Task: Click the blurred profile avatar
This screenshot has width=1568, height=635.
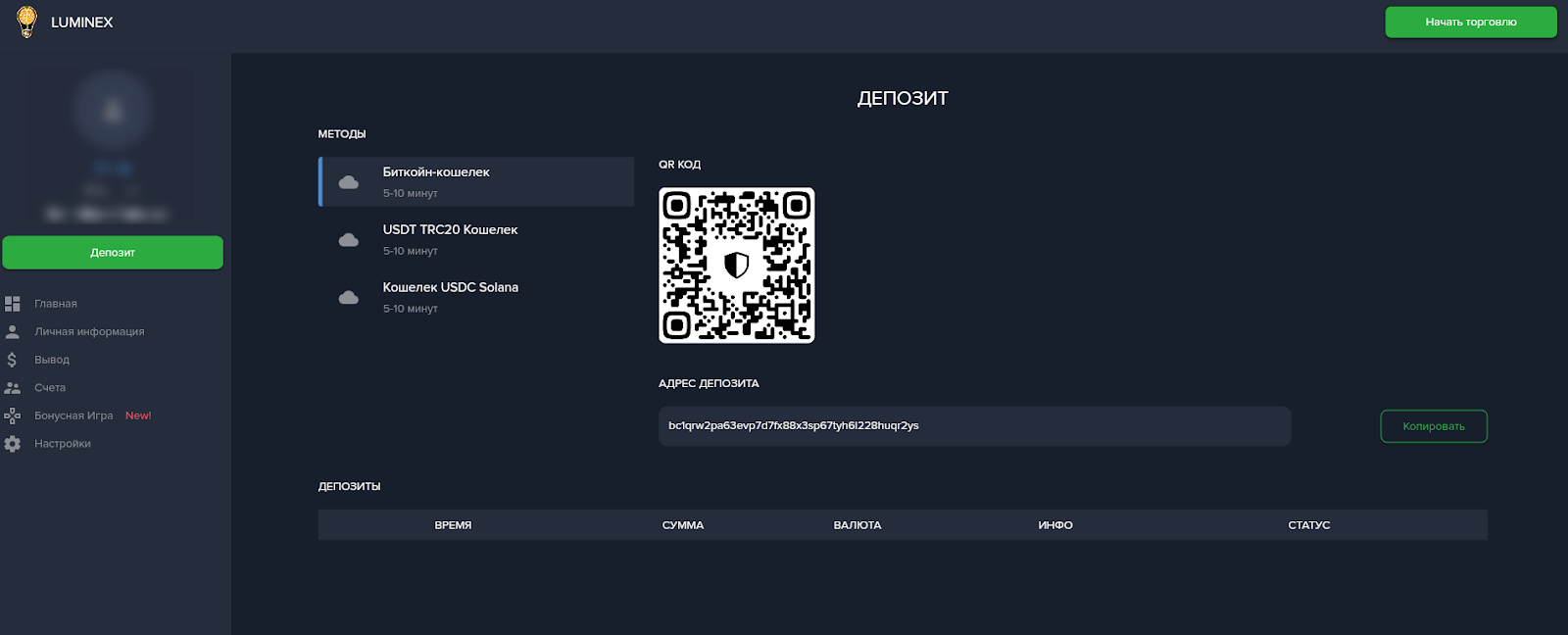Action: click(113, 110)
